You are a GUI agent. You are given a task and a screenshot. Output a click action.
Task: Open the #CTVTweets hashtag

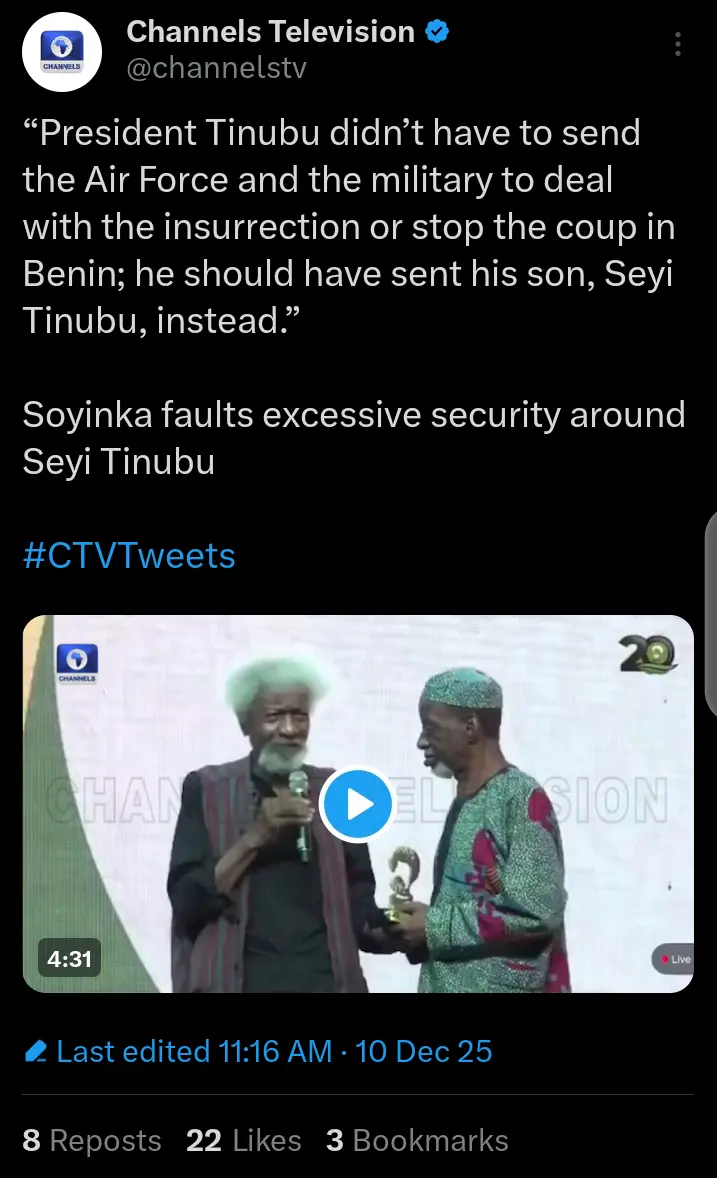click(129, 555)
